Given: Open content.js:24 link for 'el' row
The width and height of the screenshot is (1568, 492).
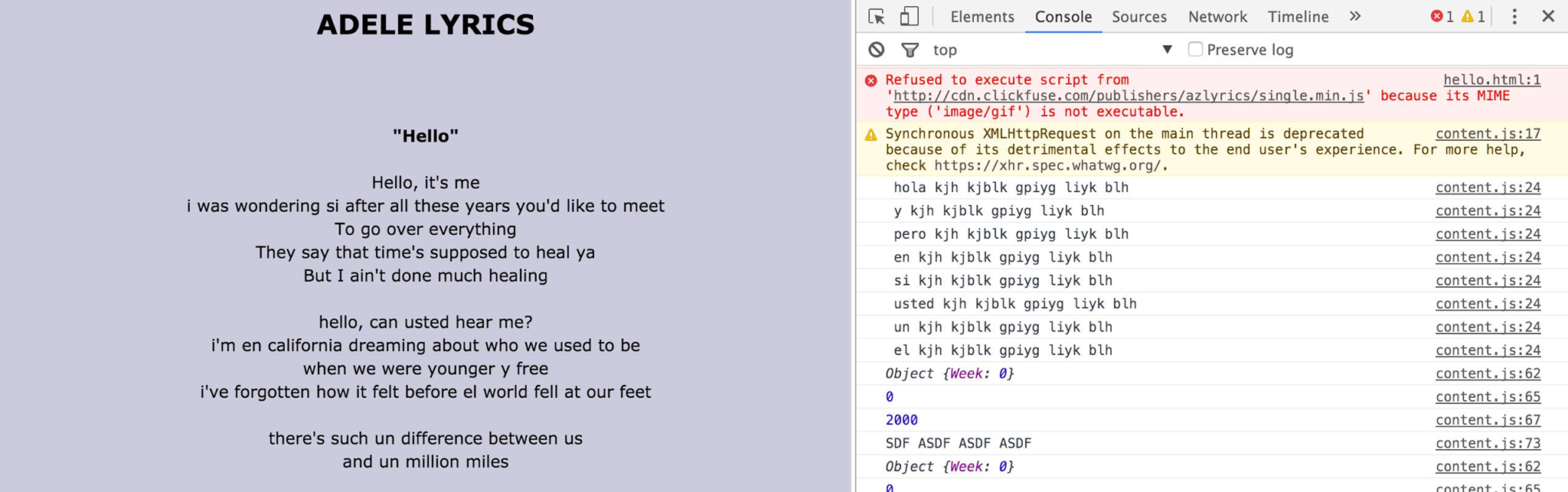Looking at the screenshot, I should tap(1488, 350).
